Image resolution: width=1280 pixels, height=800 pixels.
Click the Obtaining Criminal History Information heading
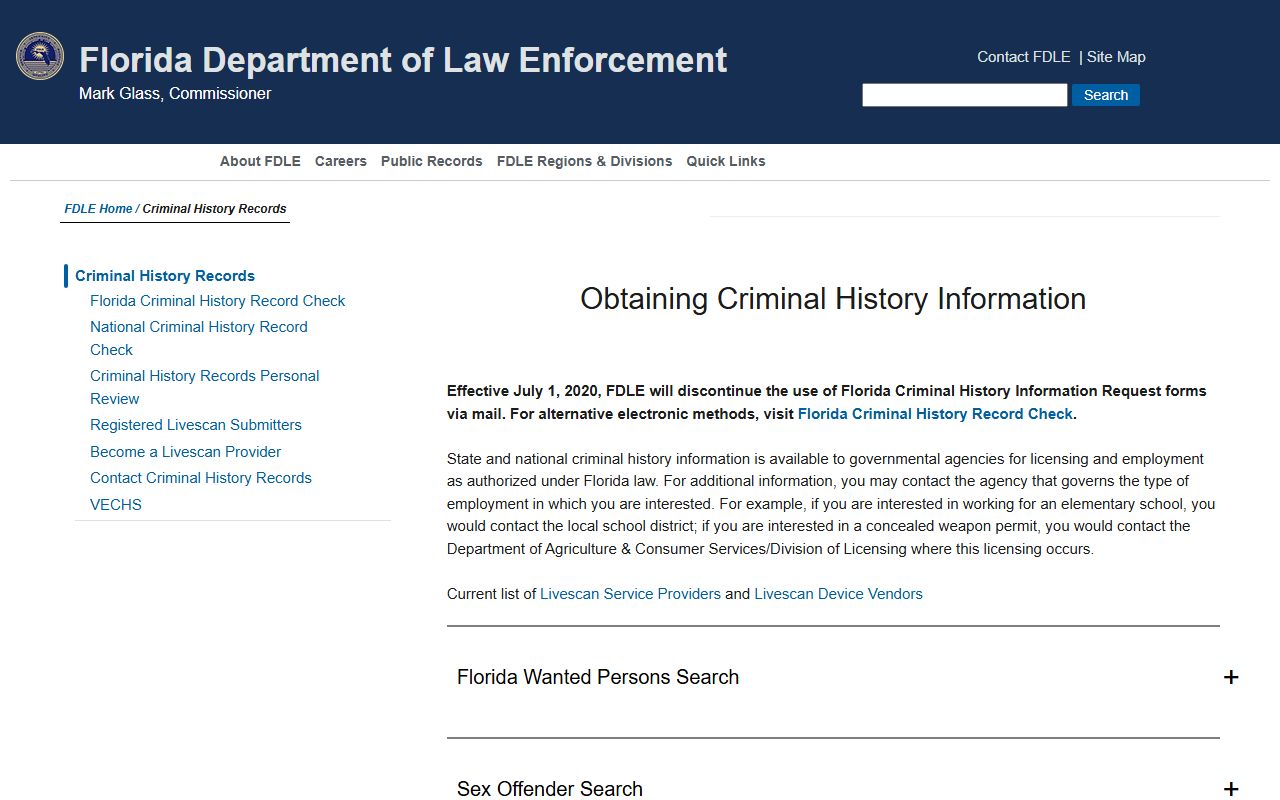[833, 299]
